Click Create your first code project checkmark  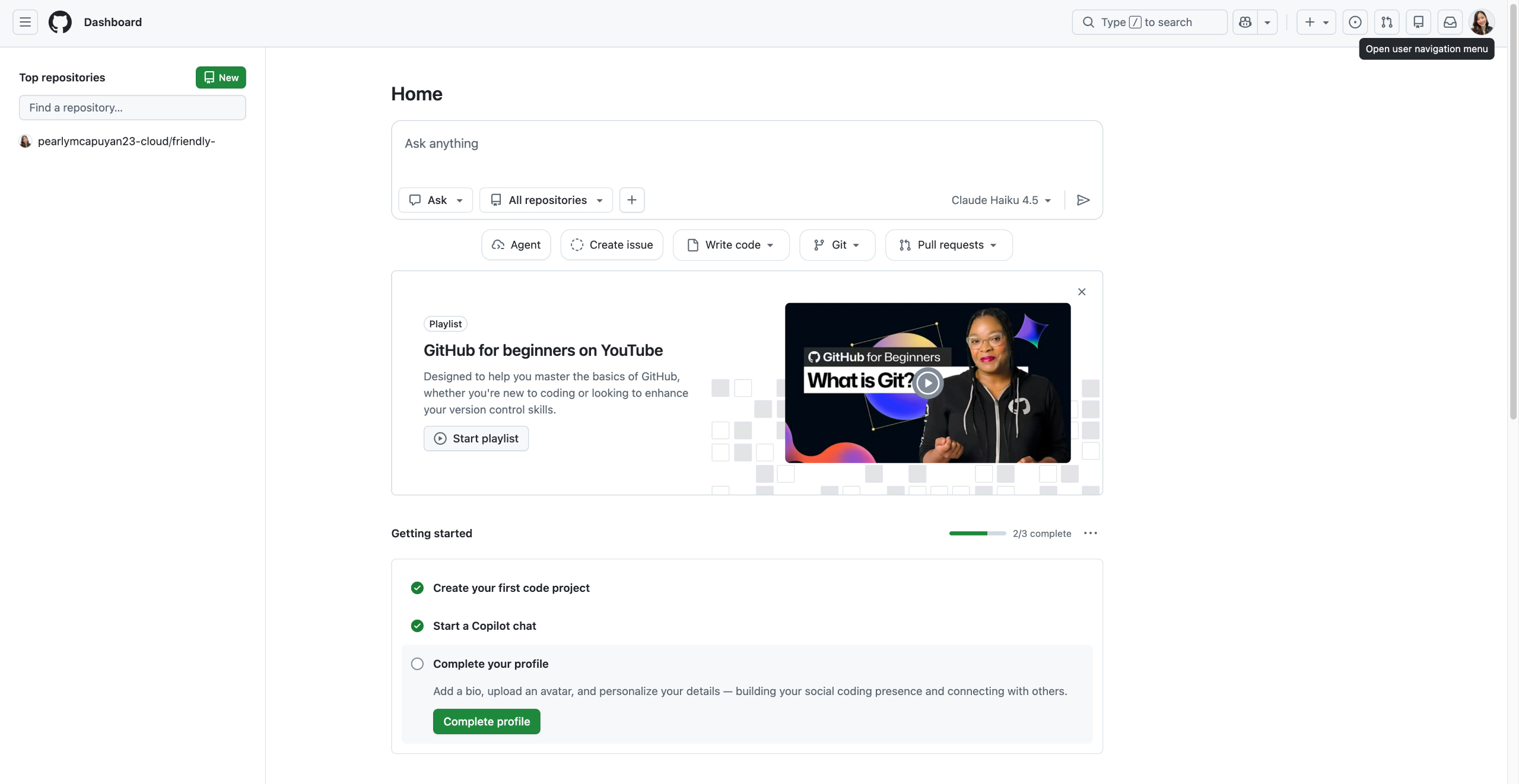pos(417,588)
